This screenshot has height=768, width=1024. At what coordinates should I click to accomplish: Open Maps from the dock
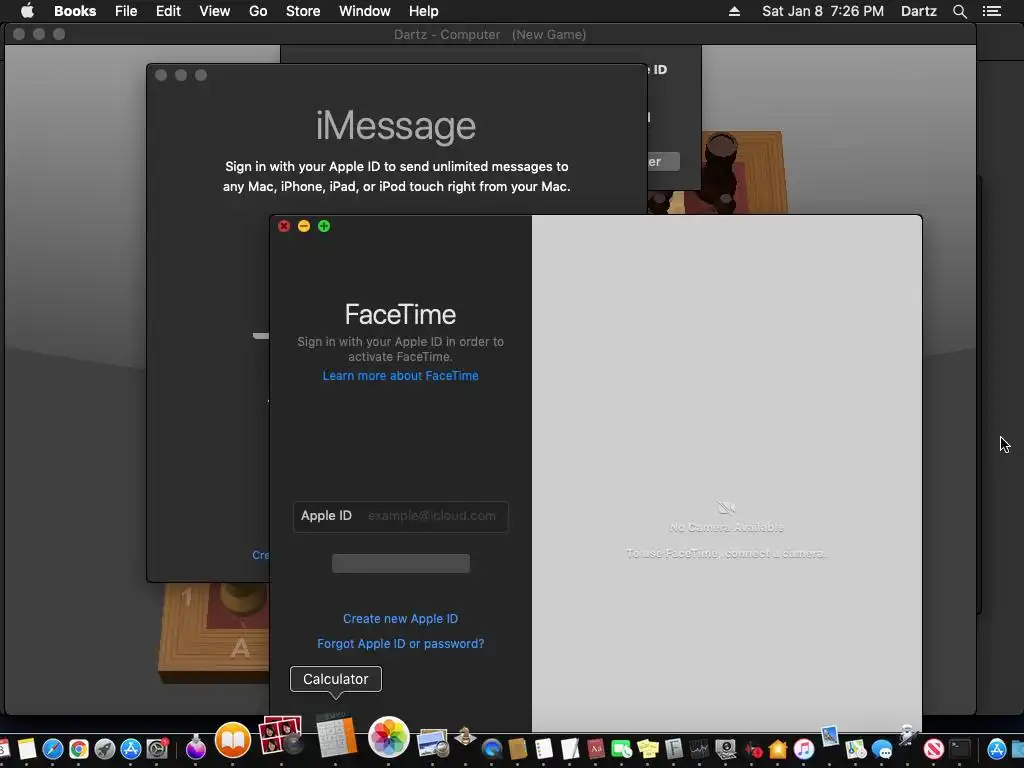click(x=856, y=749)
